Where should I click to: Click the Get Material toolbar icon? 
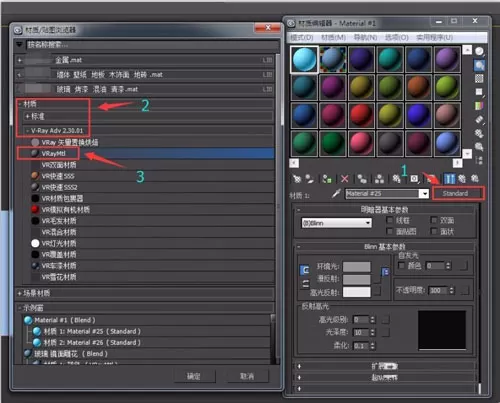(x=297, y=179)
